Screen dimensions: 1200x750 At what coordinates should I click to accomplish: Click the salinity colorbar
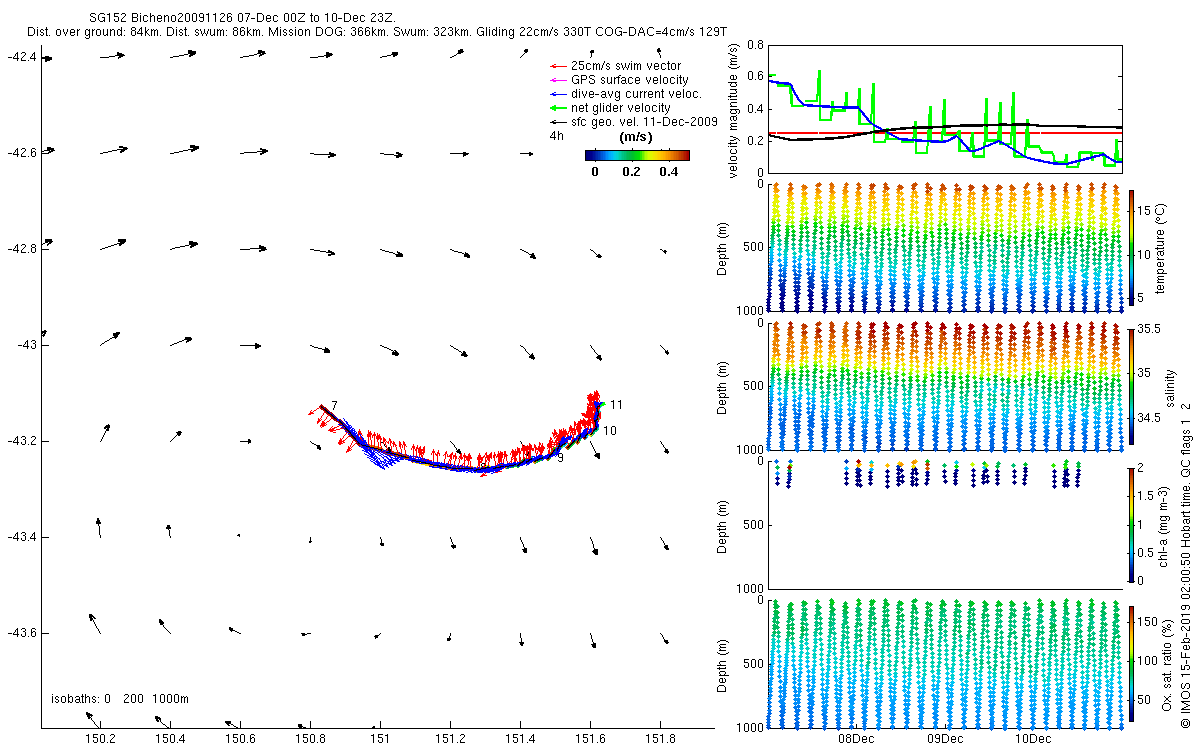pos(1131,387)
